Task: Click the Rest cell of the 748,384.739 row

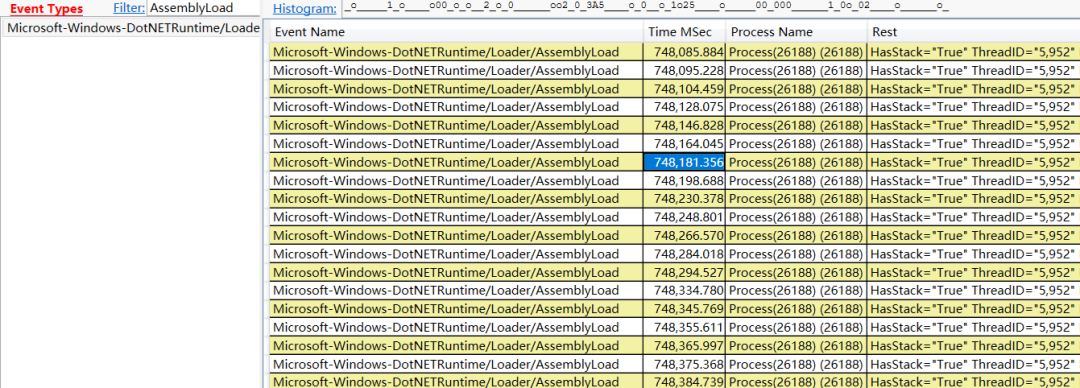Action: coord(973,381)
